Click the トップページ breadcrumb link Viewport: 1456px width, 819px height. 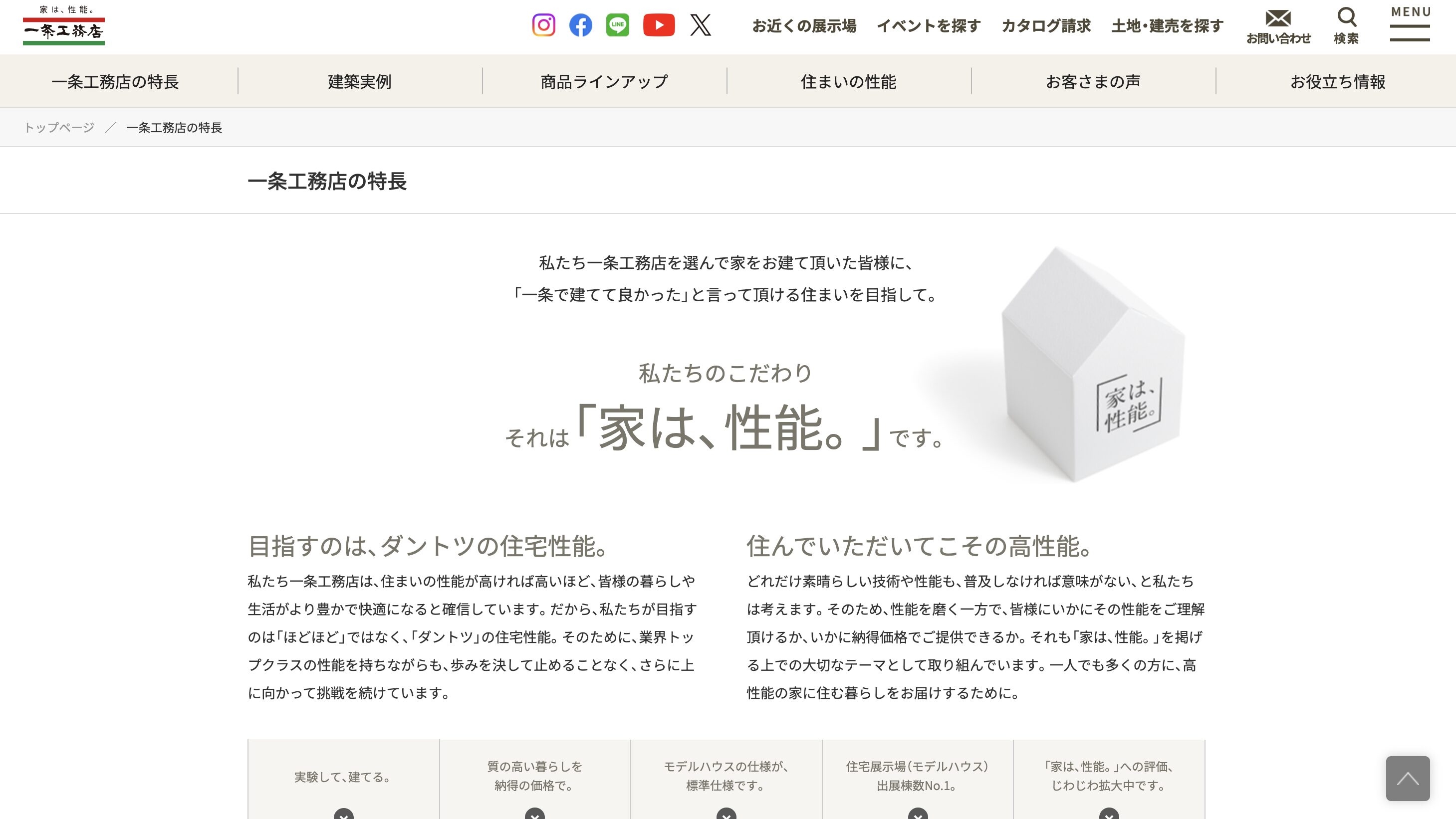[59, 128]
